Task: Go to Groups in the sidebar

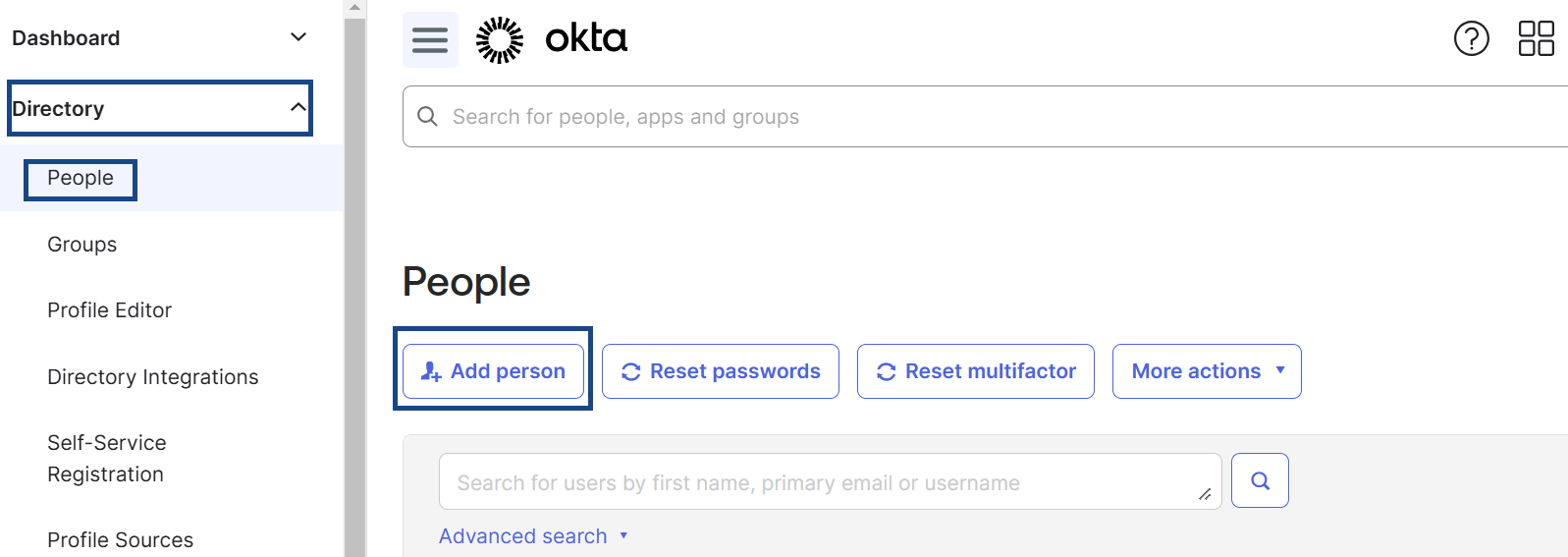Action: (82, 245)
